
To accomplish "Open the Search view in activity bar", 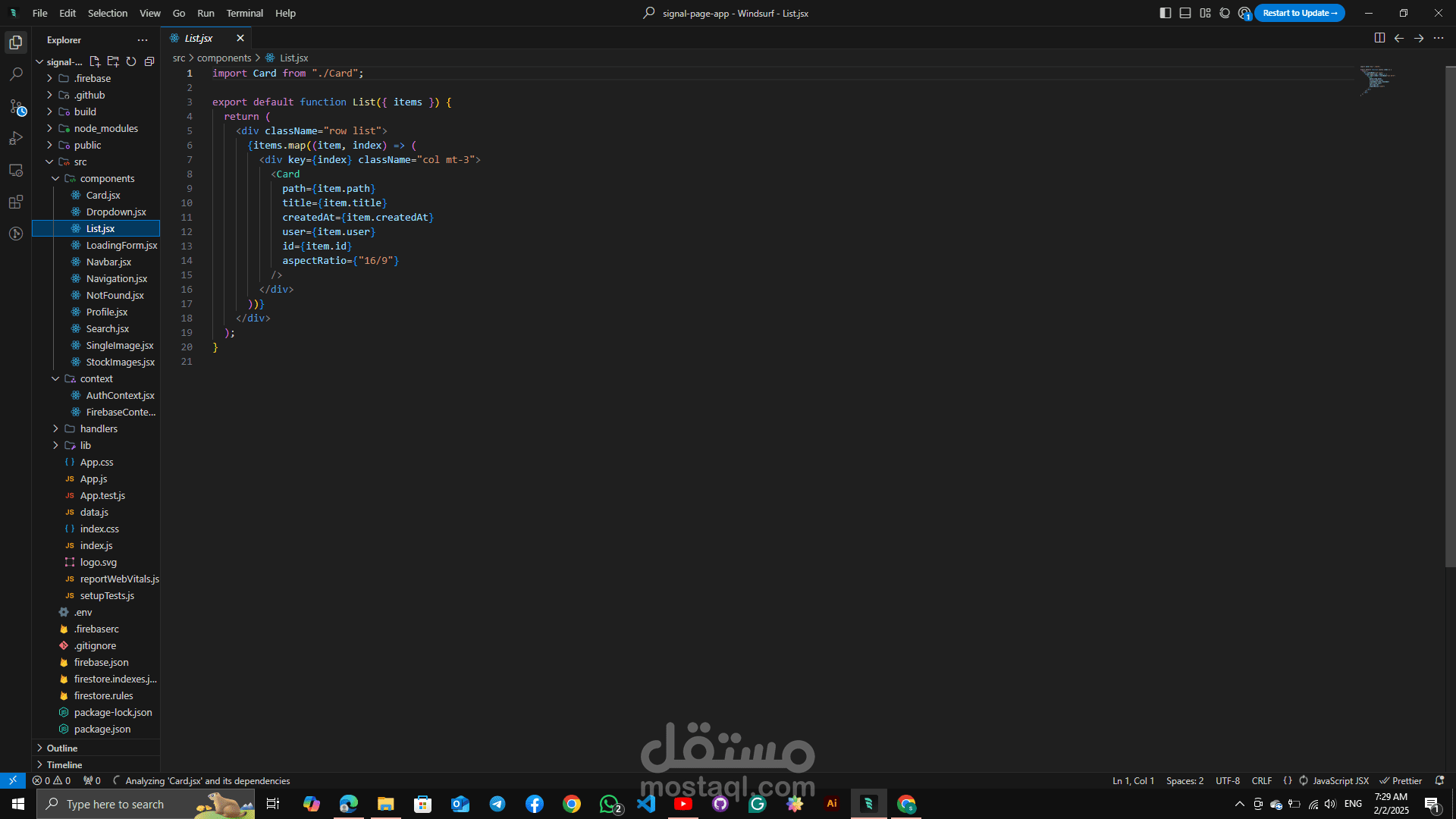I will 16,74.
